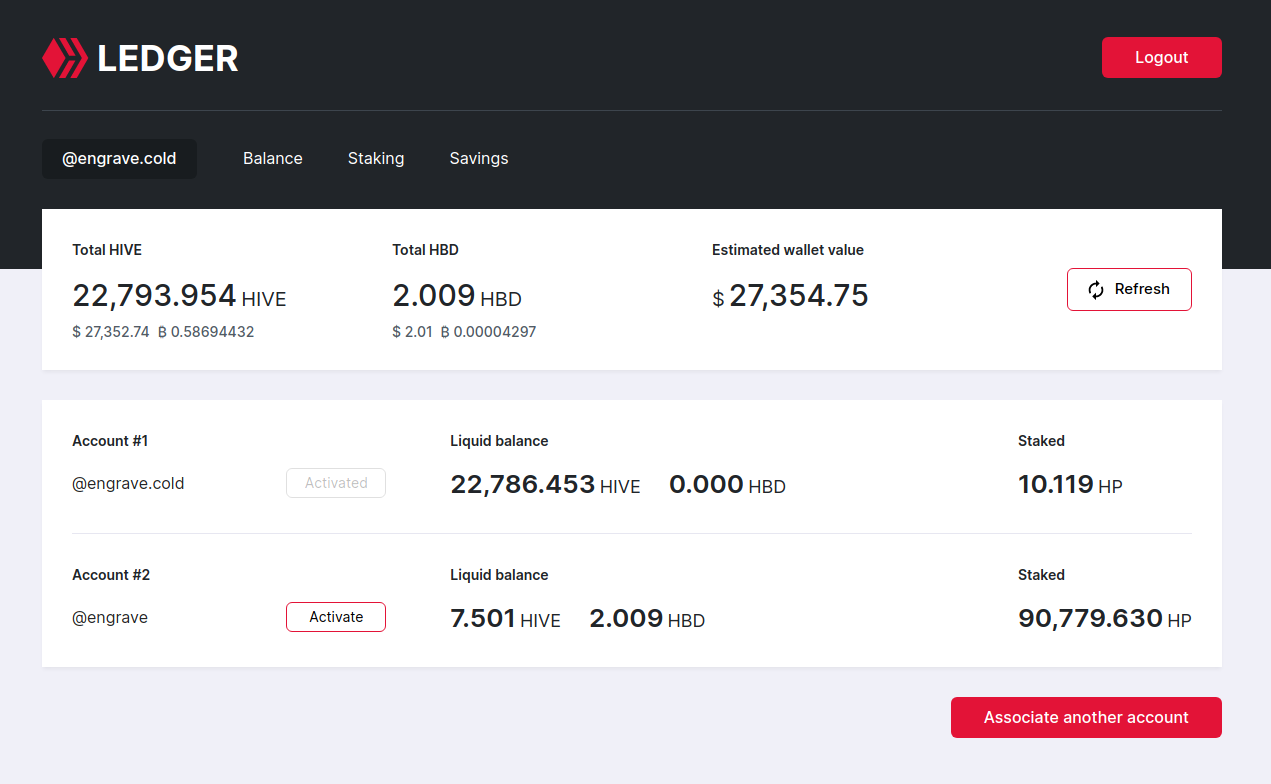Click the disabled Activated button for @engrave.cold
Viewport: 1271px width, 784px height.
tap(336, 483)
